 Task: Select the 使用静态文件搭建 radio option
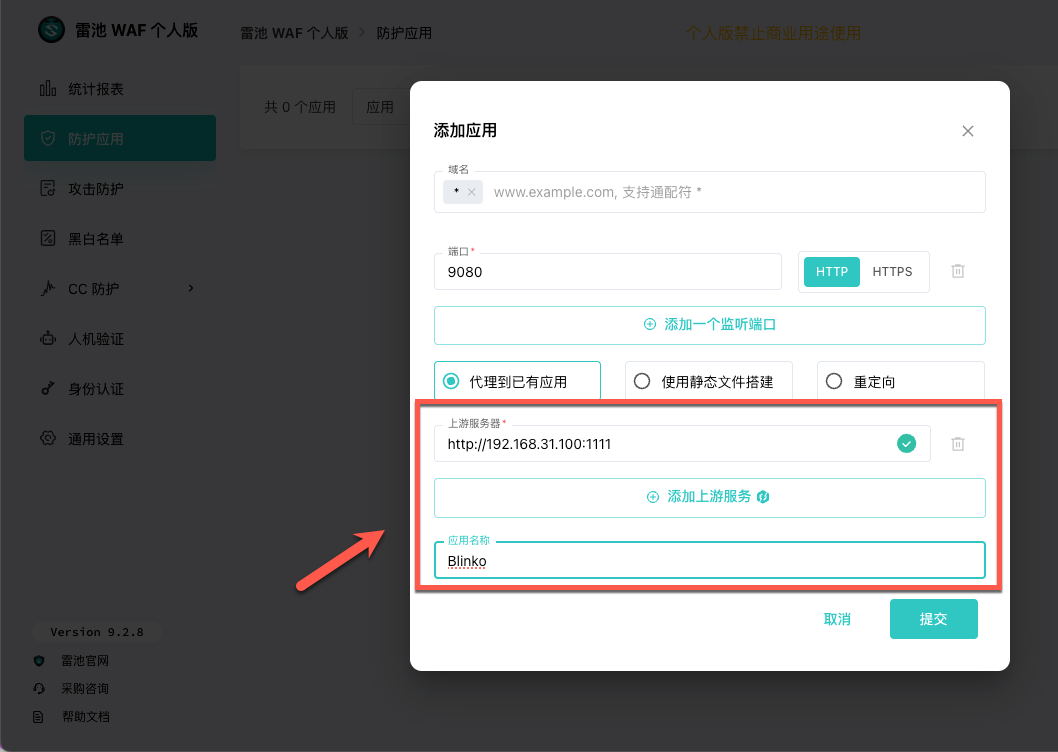tap(708, 381)
